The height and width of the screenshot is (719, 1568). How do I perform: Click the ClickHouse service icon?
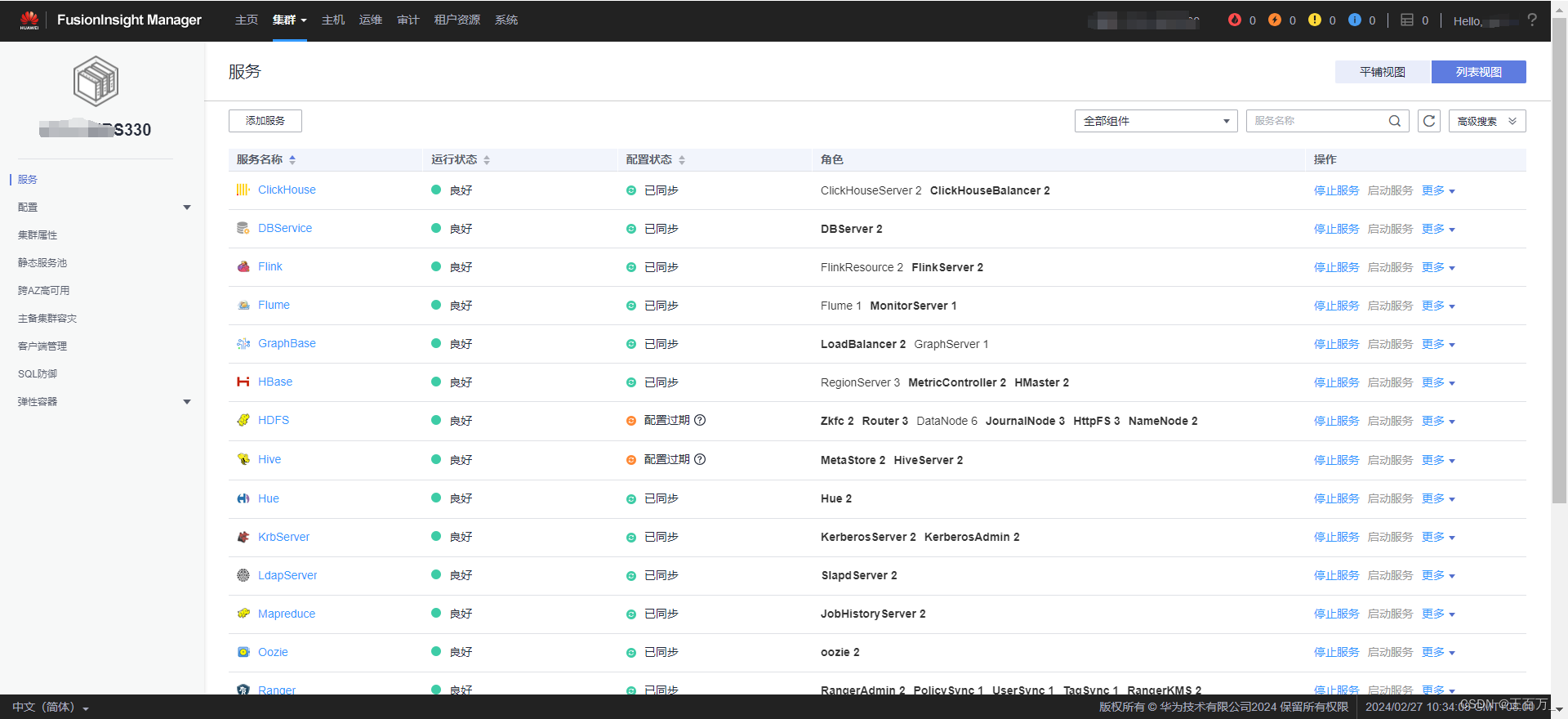click(x=243, y=190)
